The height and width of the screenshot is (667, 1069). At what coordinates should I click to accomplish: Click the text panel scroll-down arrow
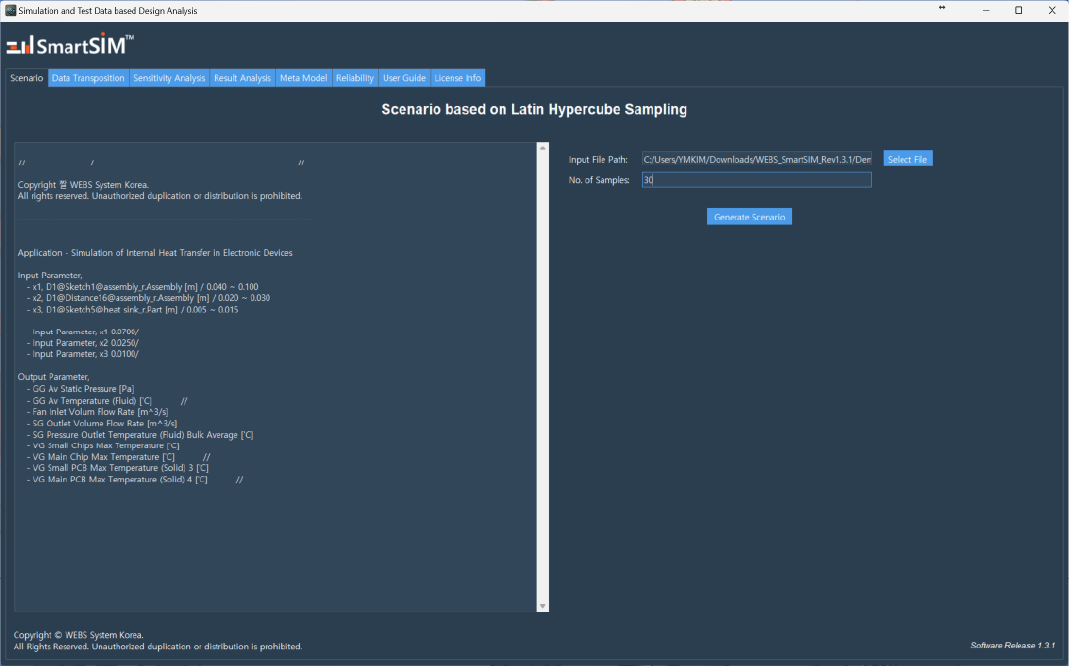click(543, 606)
